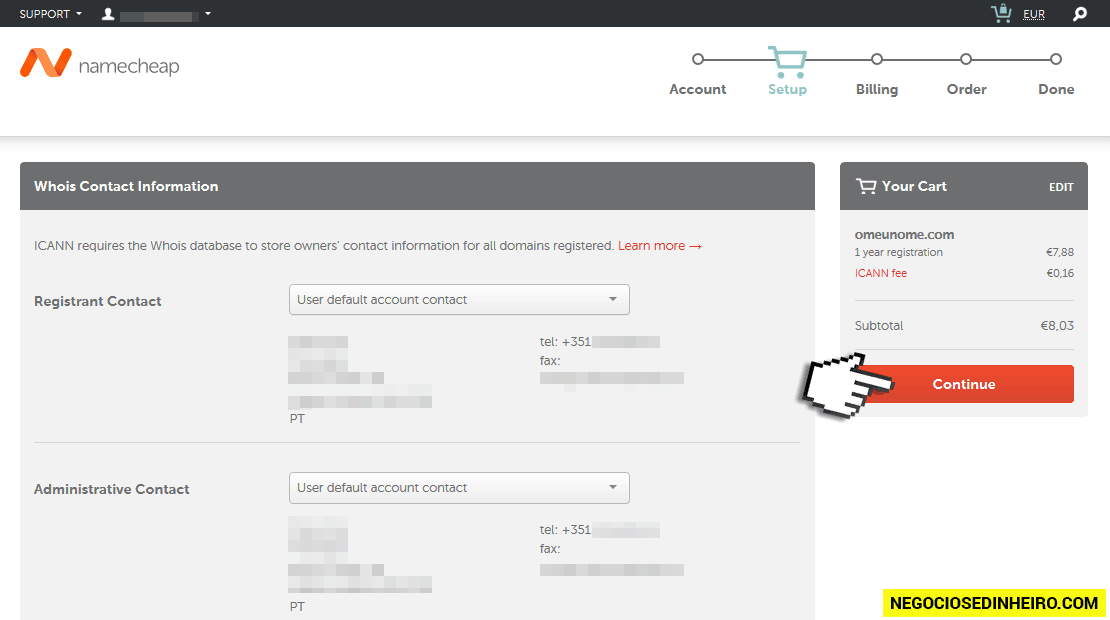Click the Subtotal amount €8,03
The width and height of the screenshot is (1110, 620).
click(x=1057, y=326)
